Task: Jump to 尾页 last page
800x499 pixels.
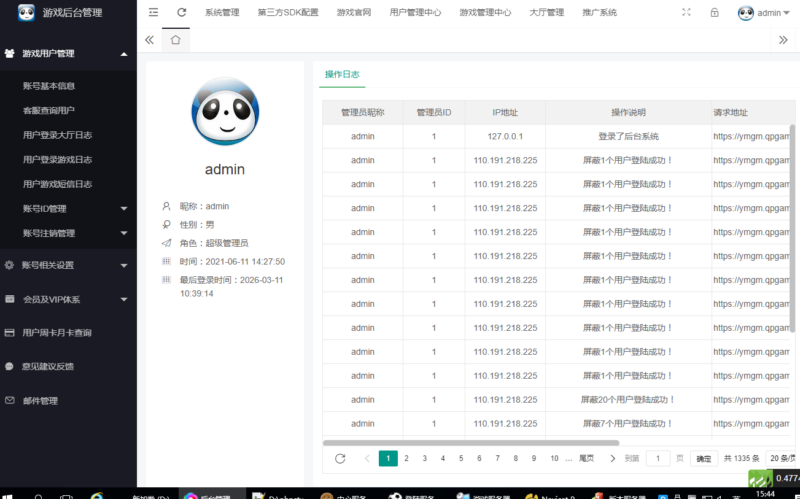Action: 586,458
